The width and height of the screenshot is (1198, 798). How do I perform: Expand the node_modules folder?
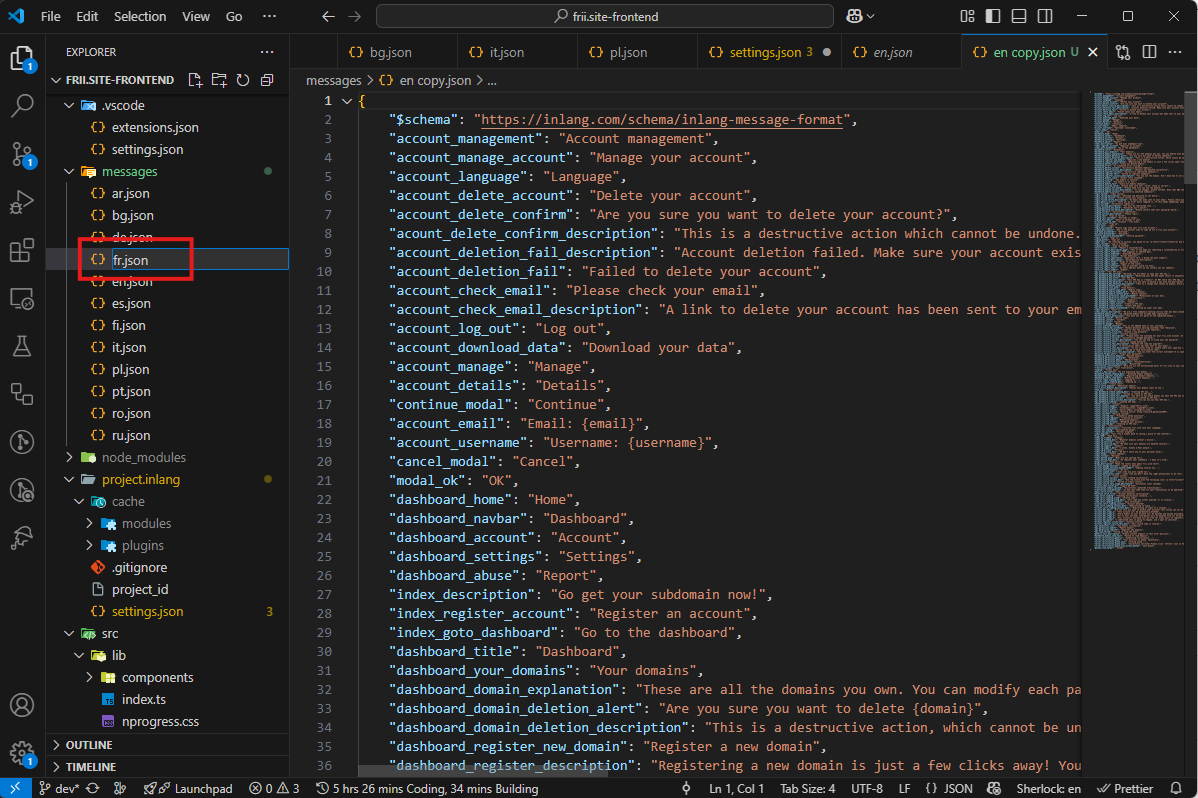(x=70, y=457)
